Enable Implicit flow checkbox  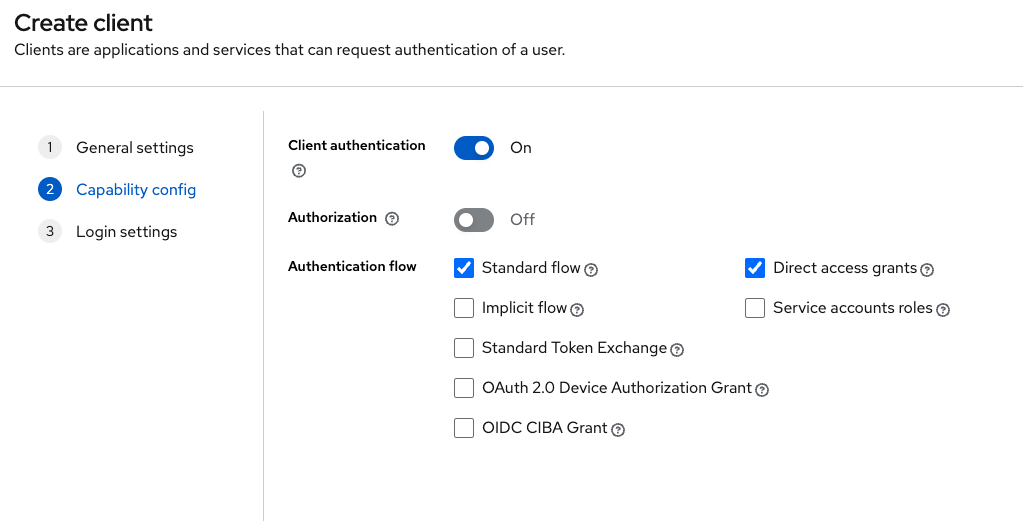pos(464,308)
